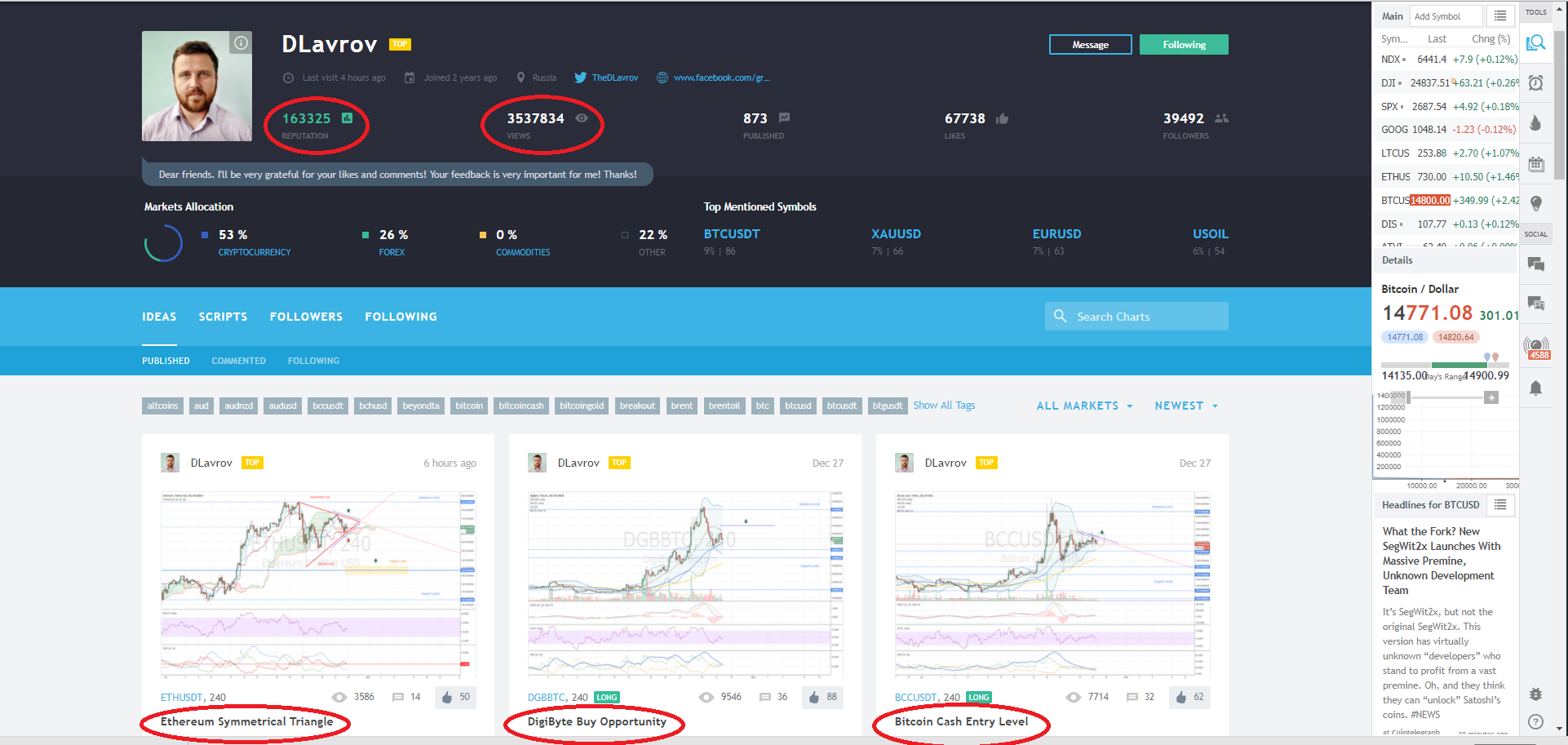Viewport: 1568px width, 745px height.
Task: Click the published flag icon
Action: click(784, 118)
